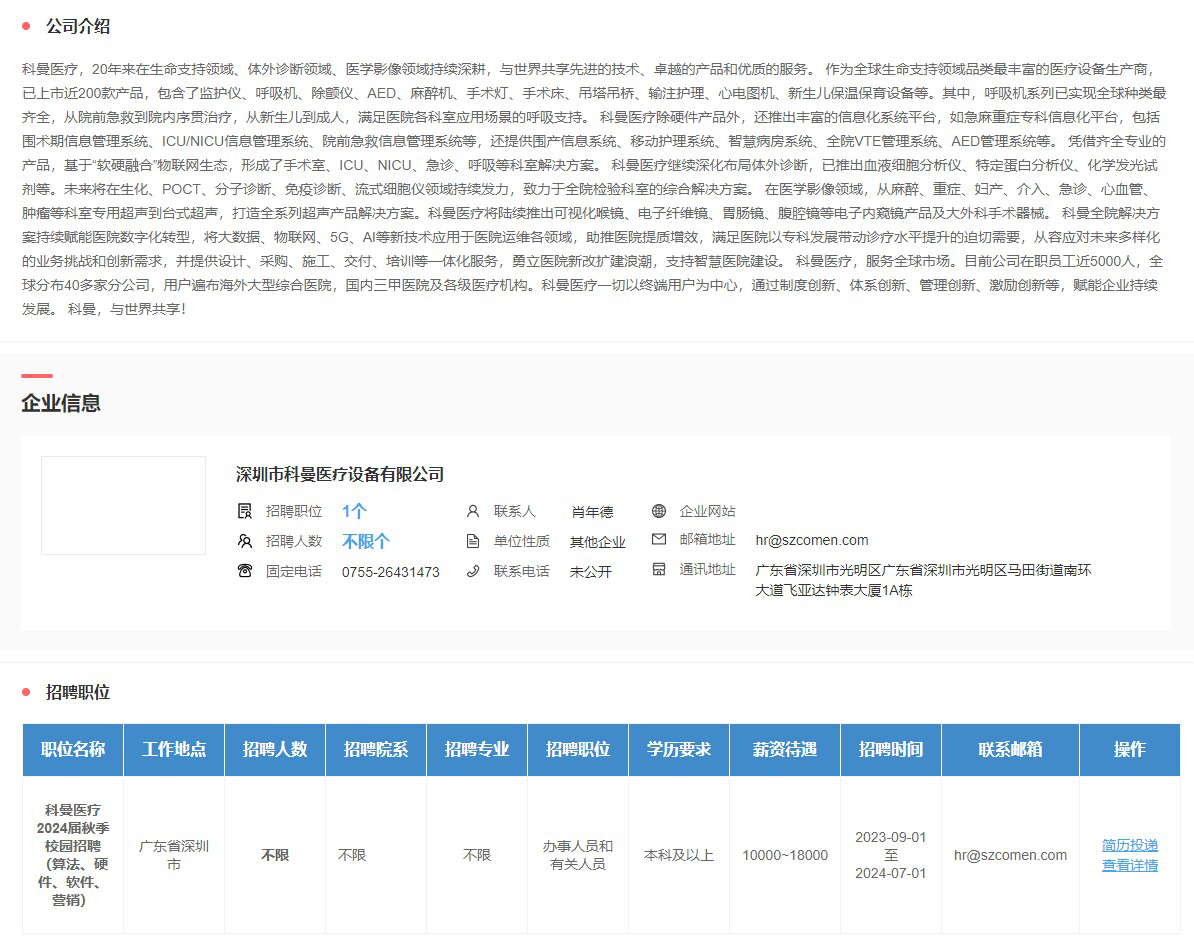Click the 联系电话 phone handset icon
Screen dimensions: 1194x937
click(473, 571)
